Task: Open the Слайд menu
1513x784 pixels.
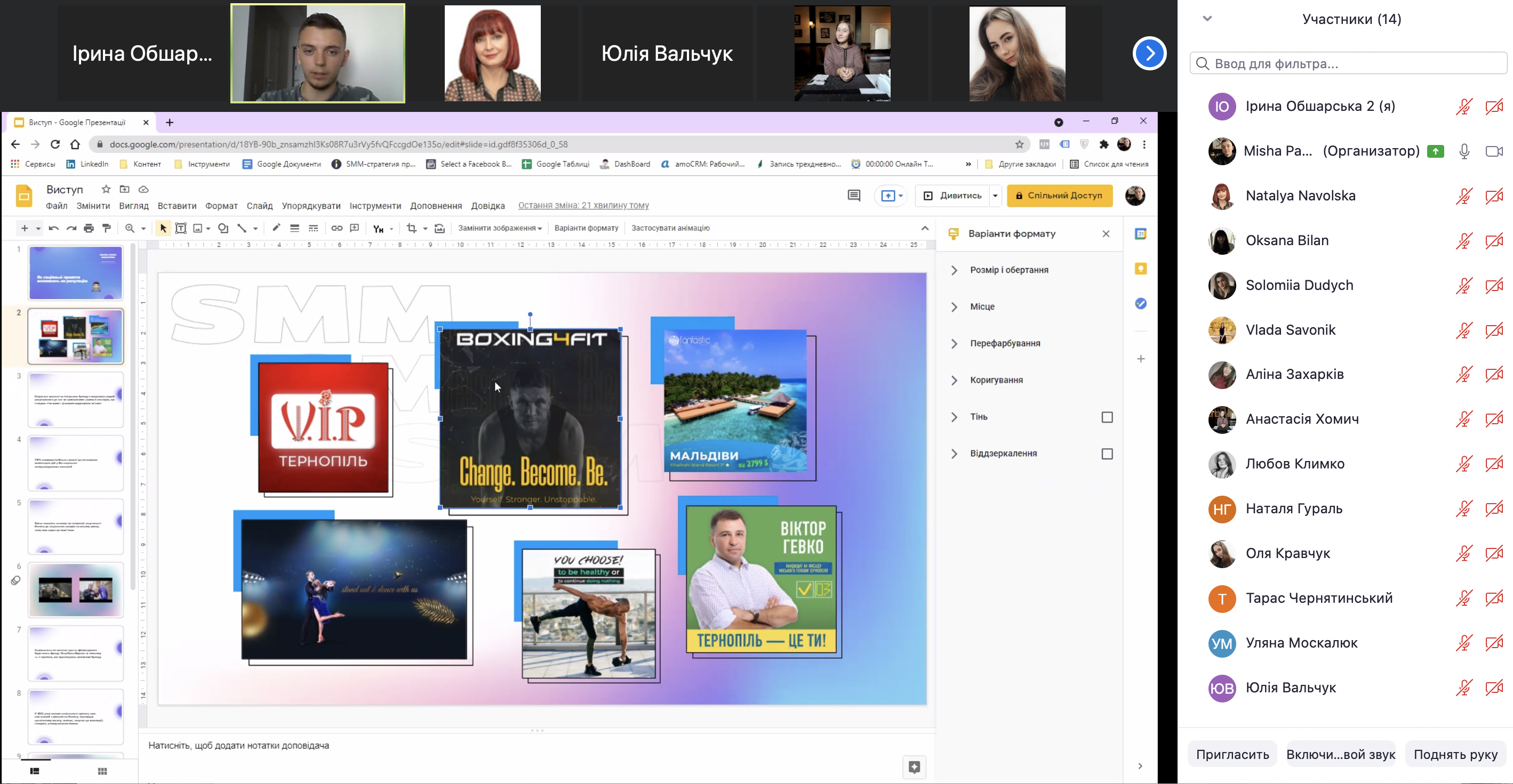Action: click(x=260, y=206)
